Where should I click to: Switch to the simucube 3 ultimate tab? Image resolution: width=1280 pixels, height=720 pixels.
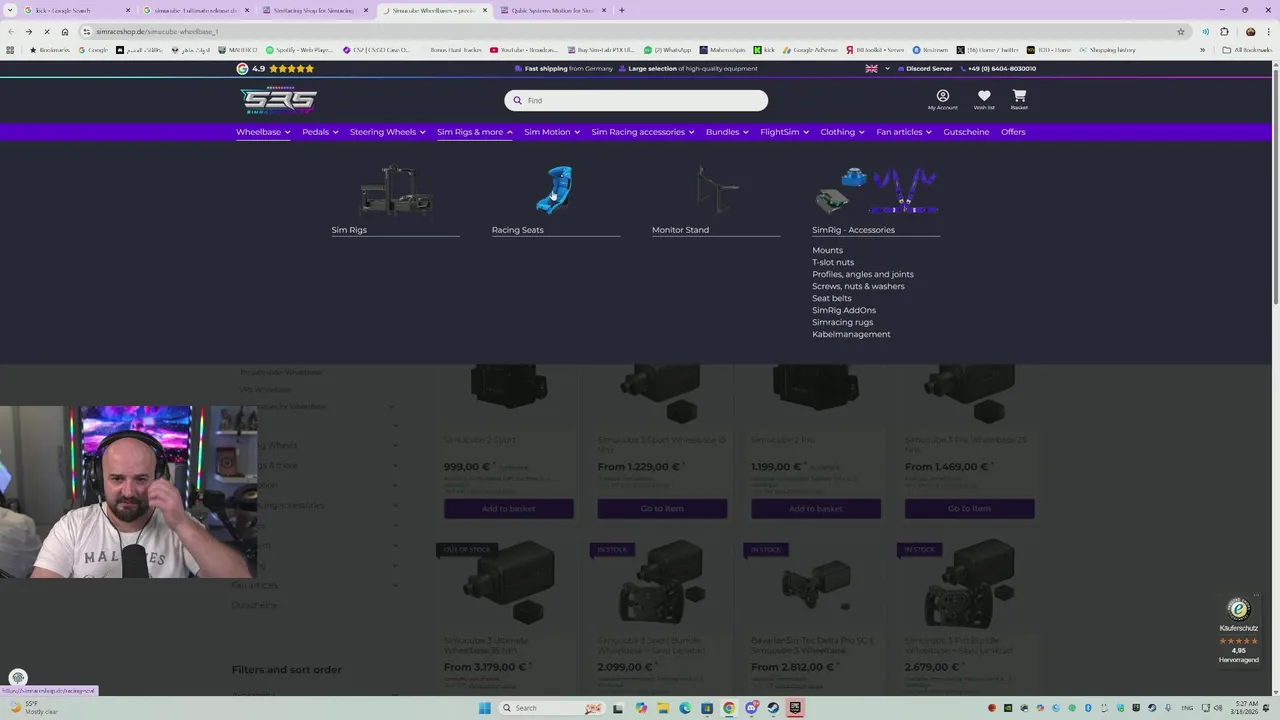tap(195, 10)
